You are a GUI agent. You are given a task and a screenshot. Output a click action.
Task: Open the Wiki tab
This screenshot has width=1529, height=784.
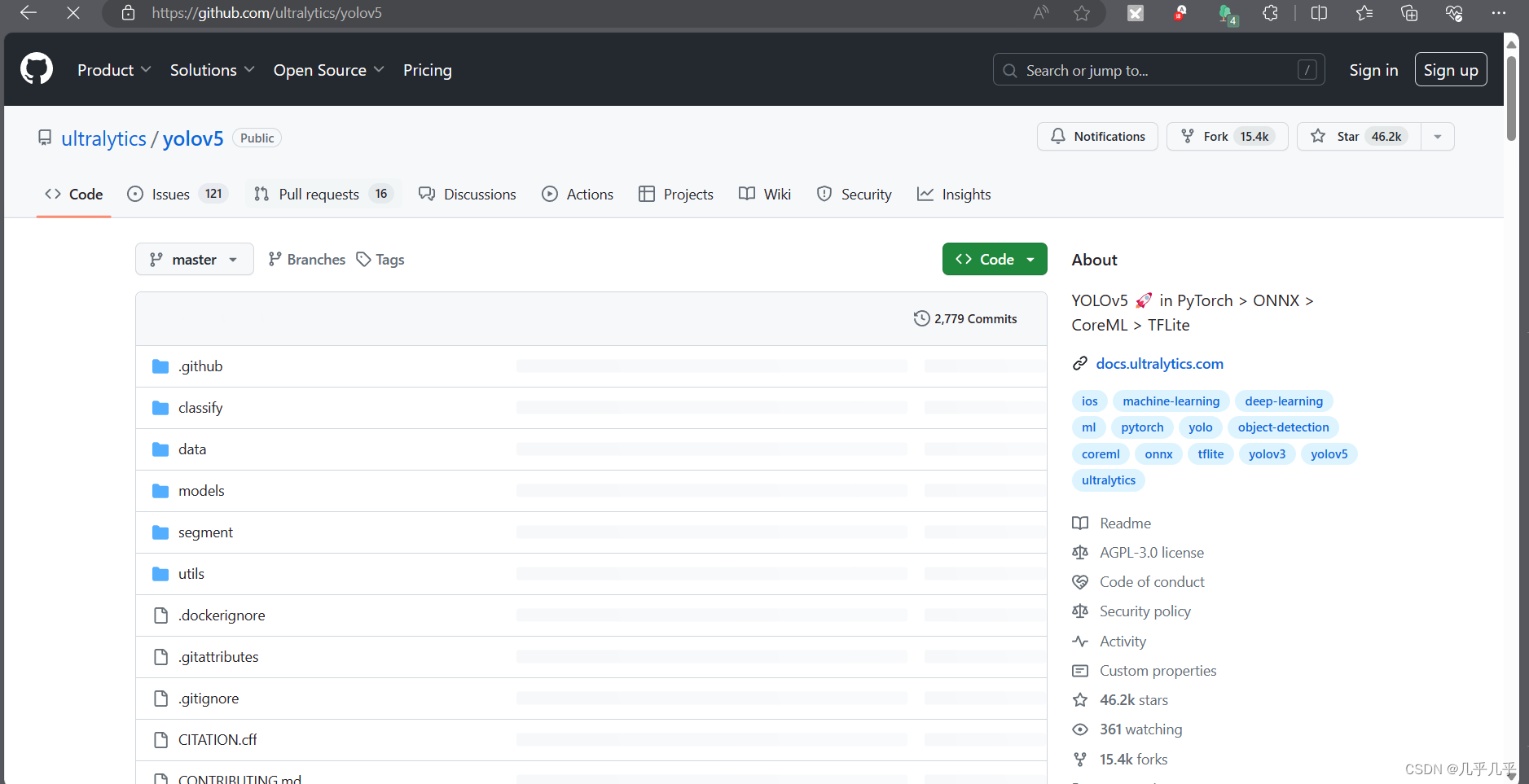(x=765, y=194)
